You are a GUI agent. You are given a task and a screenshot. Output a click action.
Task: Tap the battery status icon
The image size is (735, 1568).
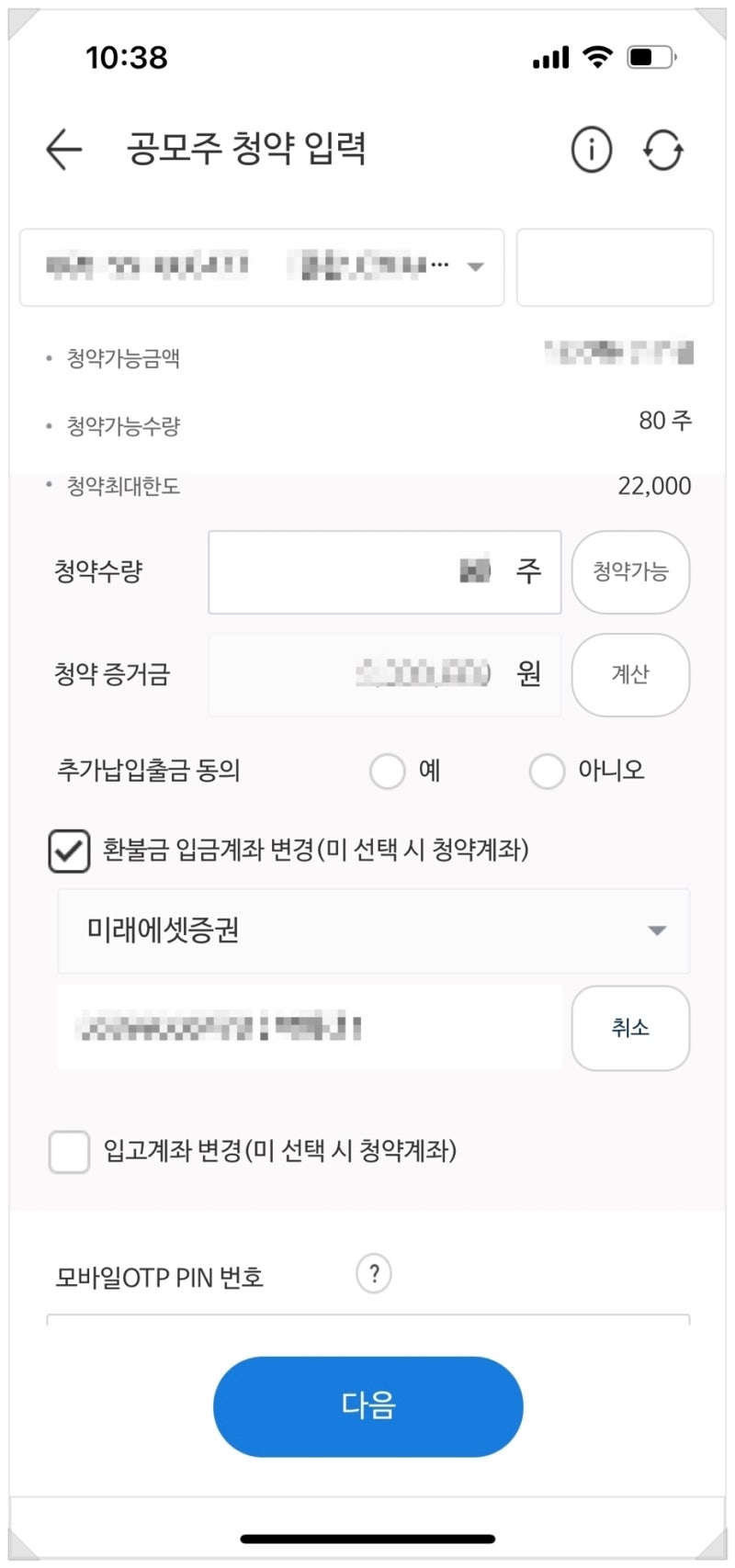[651, 57]
